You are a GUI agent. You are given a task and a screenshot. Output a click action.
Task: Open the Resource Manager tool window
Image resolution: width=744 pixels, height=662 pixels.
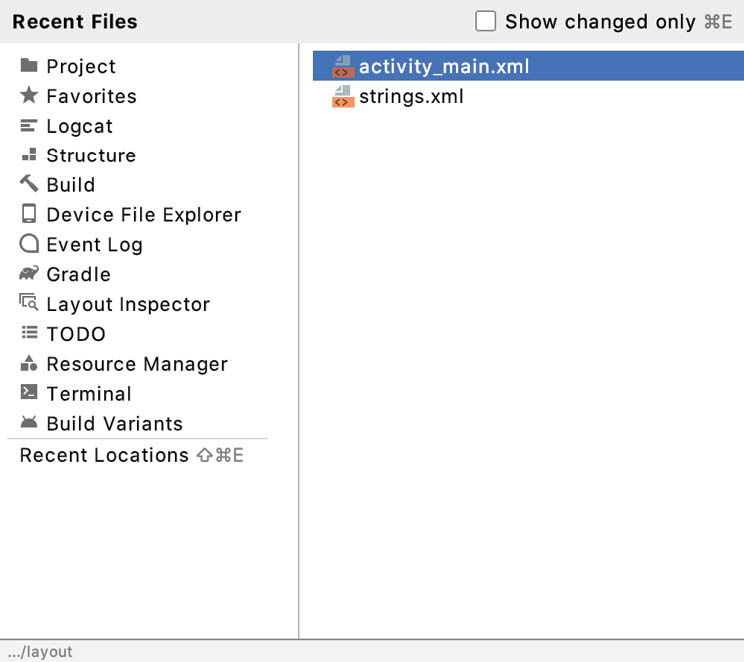(137, 364)
